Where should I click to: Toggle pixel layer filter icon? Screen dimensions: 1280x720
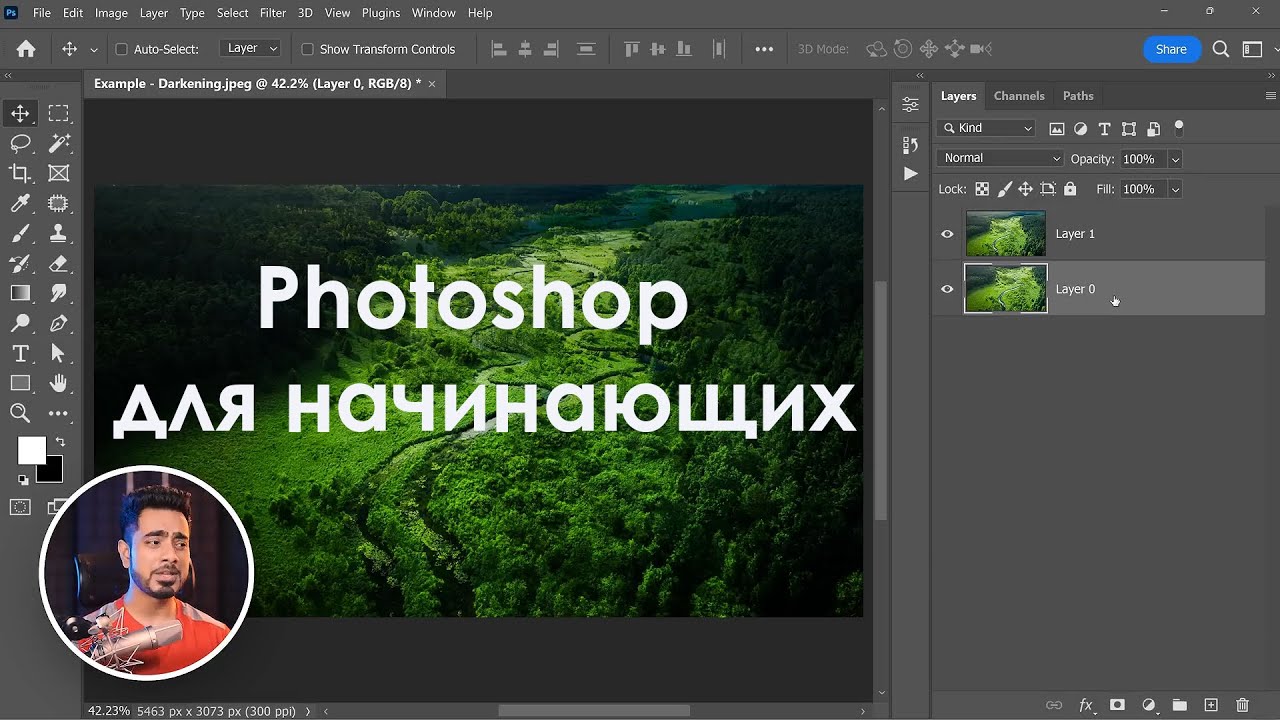click(1056, 129)
